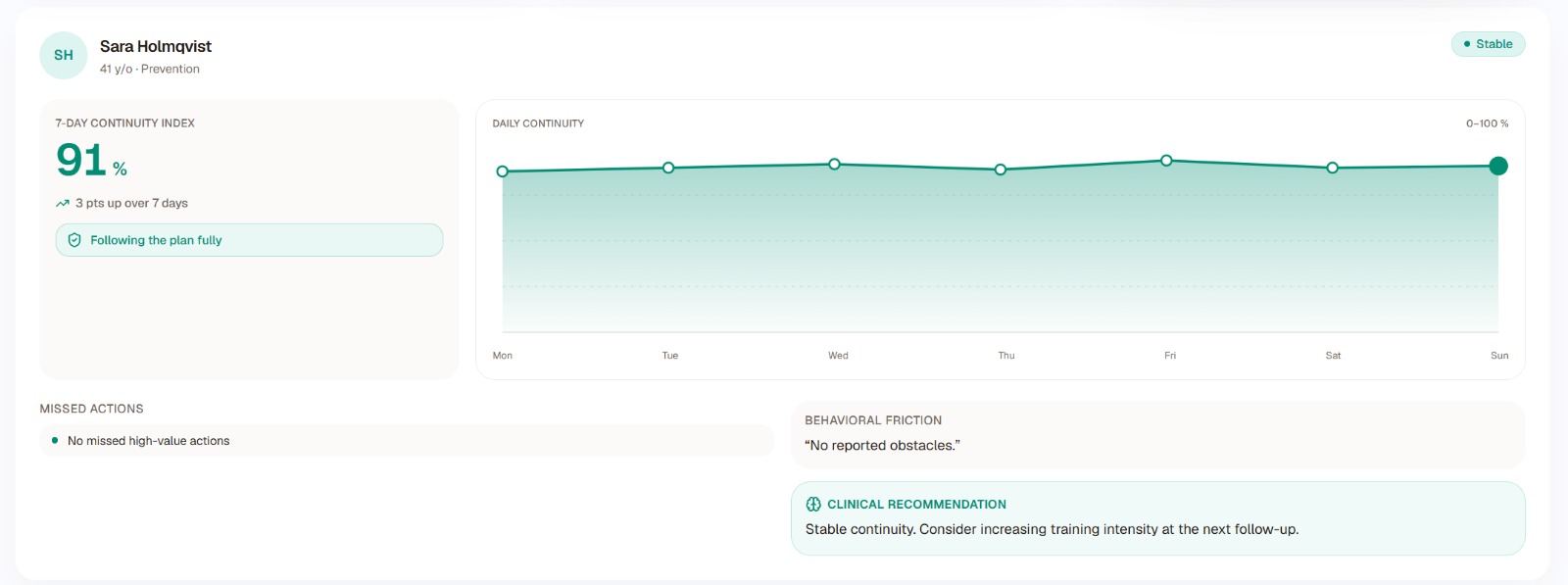Click the 91 continuity index value
Viewport: 1568px width, 585px height.
(81, 160)
